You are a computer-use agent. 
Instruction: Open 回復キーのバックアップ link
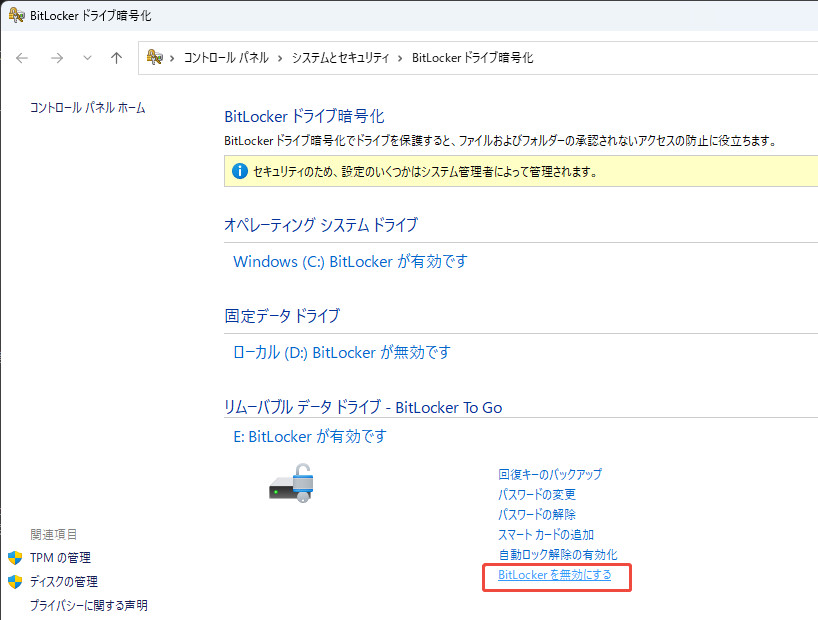tap(550, 474)
